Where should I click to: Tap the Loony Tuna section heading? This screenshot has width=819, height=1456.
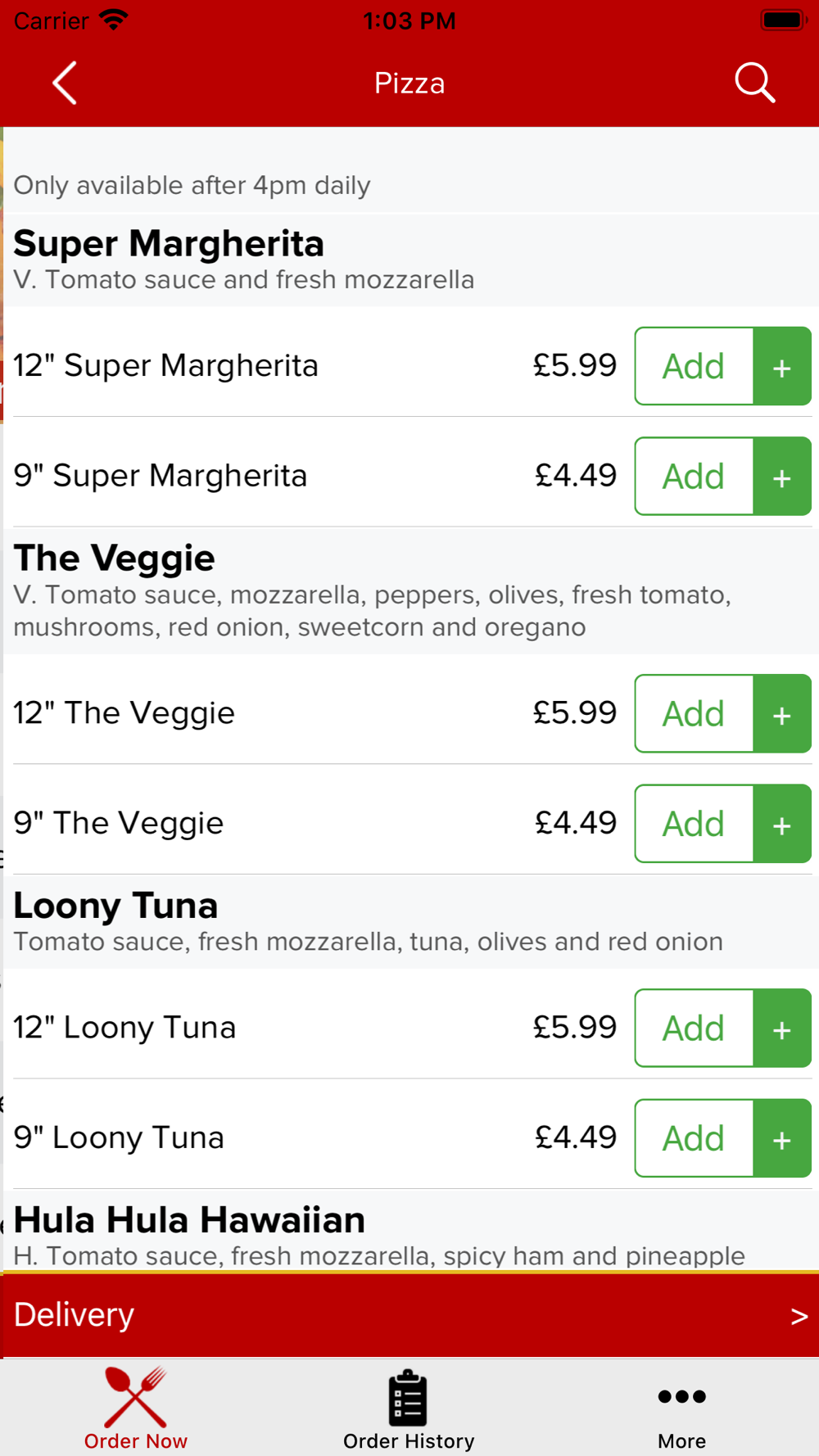click(115, 906)
